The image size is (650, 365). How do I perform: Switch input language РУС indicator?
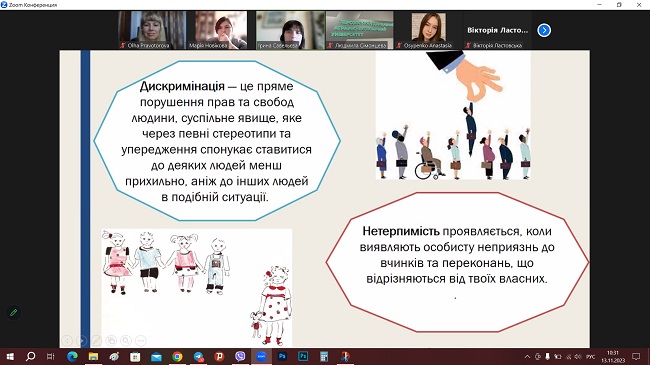click(590, 357)
